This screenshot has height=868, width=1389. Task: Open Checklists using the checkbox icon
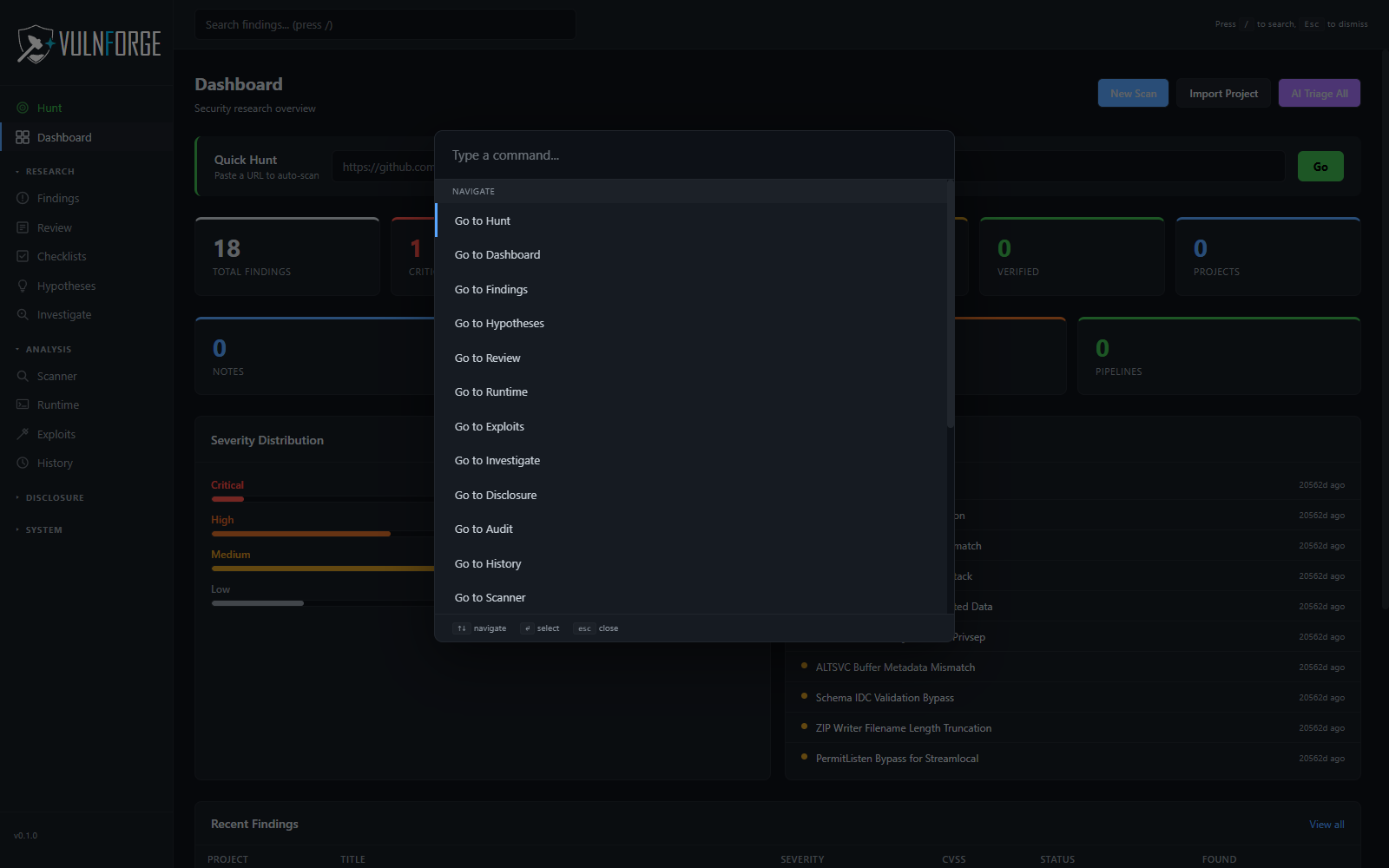pos(23,256)
